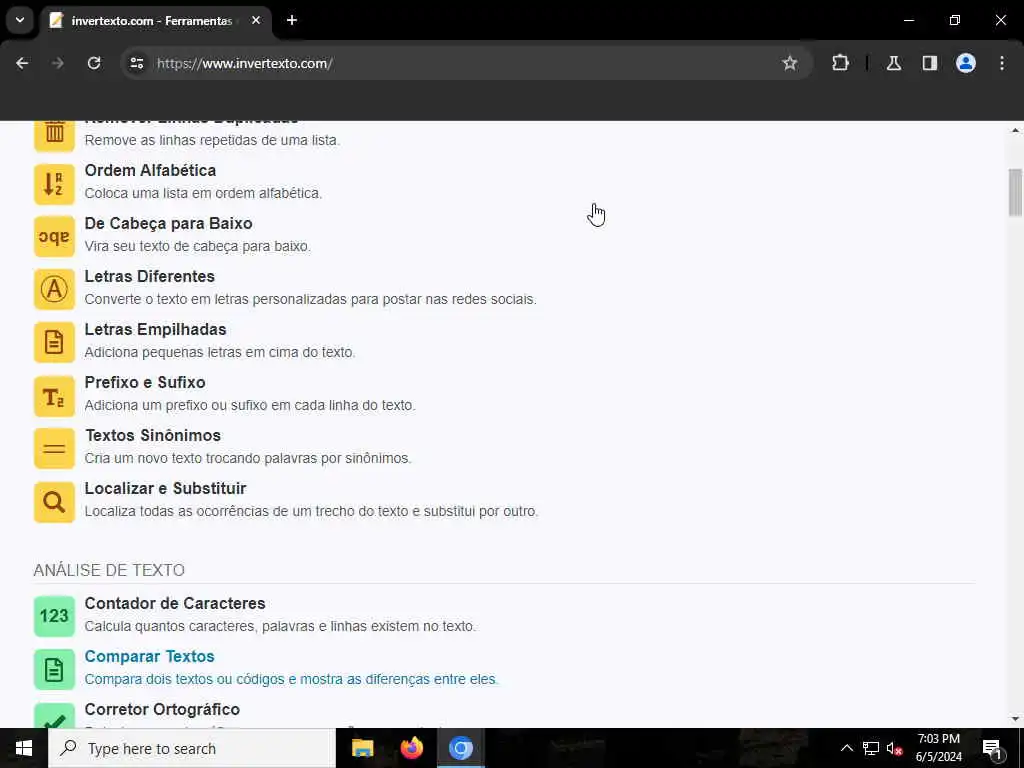Open the Prefixo e Sufixo link
1024x768 pixels.
tap(145, 382)
